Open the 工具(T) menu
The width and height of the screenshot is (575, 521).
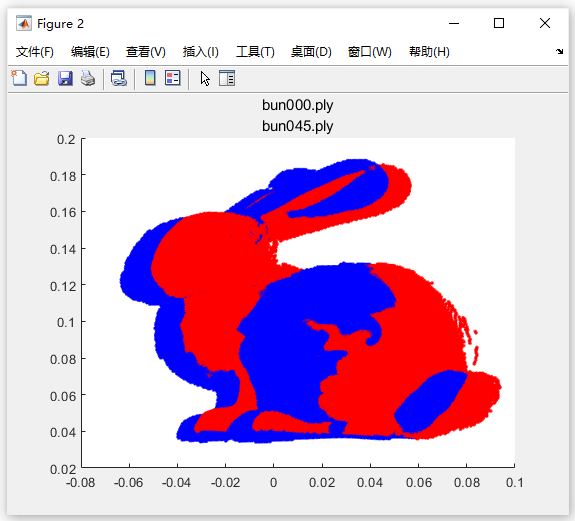click(x=255, y=52)
